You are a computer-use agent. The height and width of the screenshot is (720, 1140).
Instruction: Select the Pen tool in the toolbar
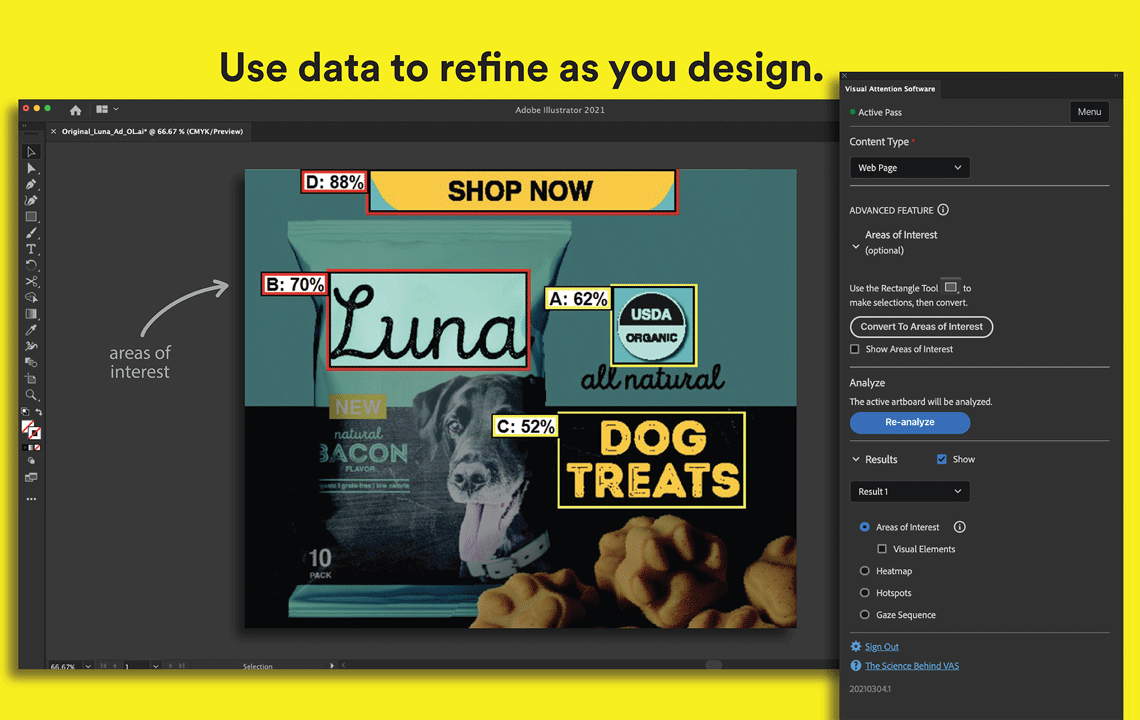coord(31,184)
